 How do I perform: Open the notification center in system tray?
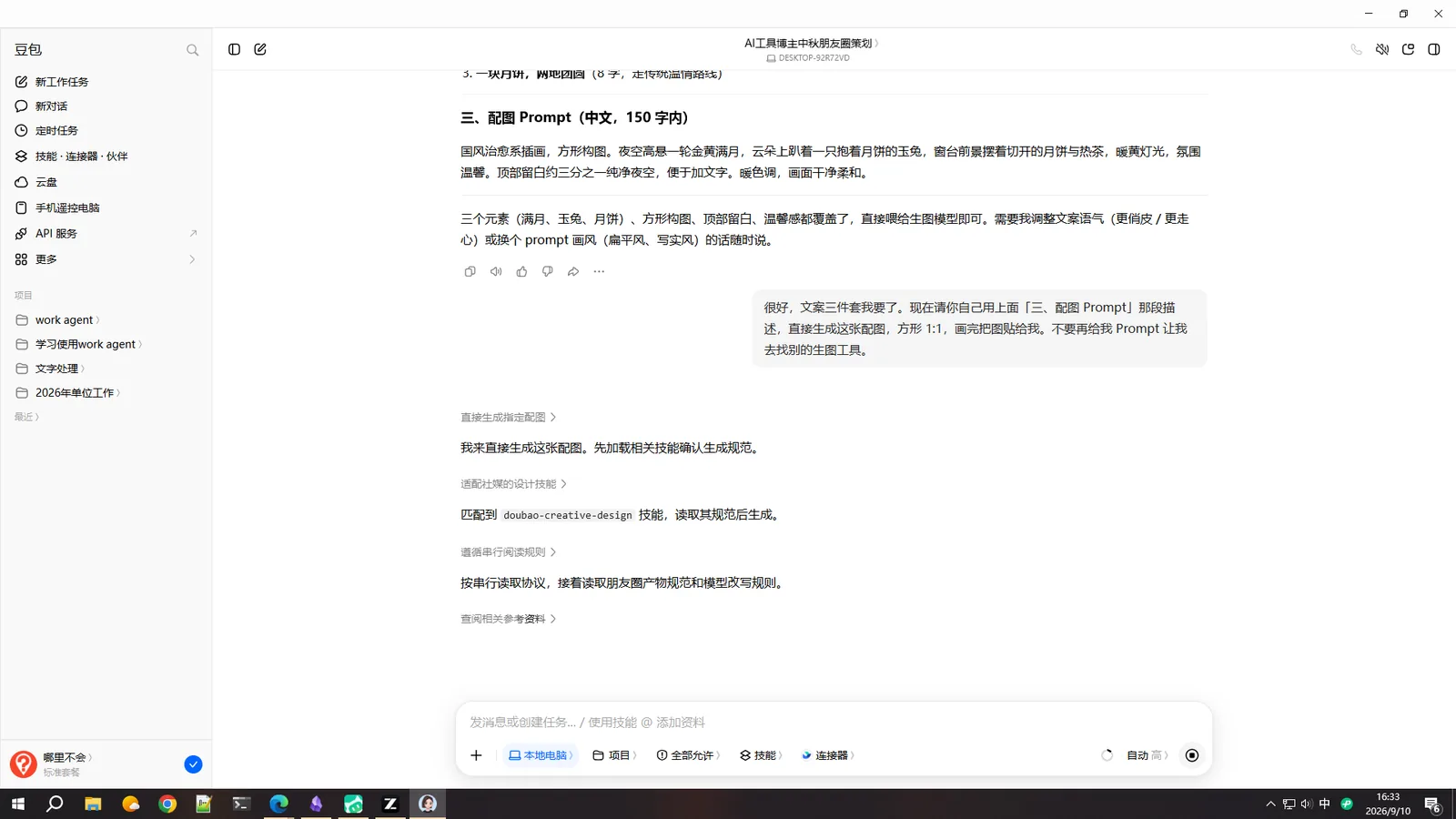coord(1432,804)
